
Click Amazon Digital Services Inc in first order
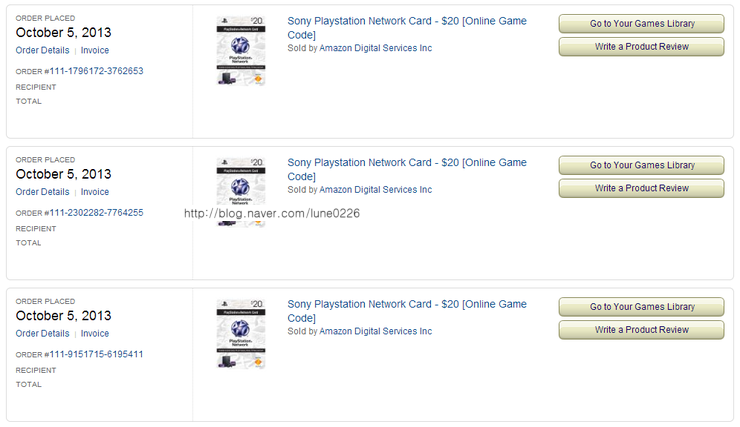(375, 48)
